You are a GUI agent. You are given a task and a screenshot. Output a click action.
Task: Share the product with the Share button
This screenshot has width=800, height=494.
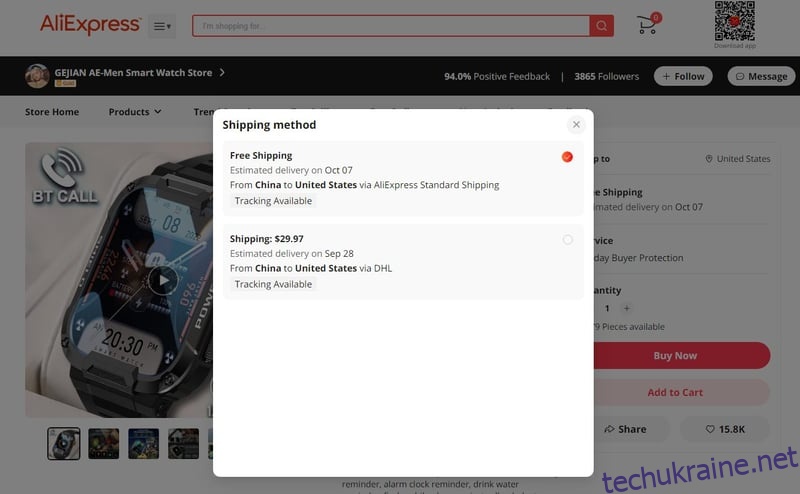coord(632,429)
